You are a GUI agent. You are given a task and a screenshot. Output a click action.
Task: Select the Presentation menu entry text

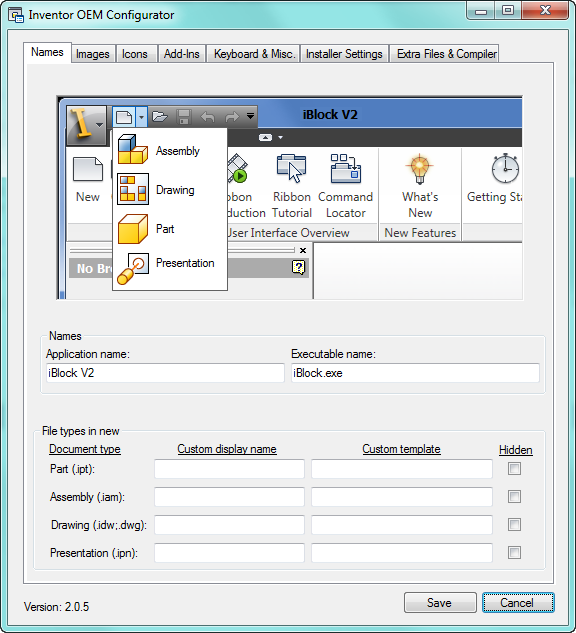[x=185, y=263]
